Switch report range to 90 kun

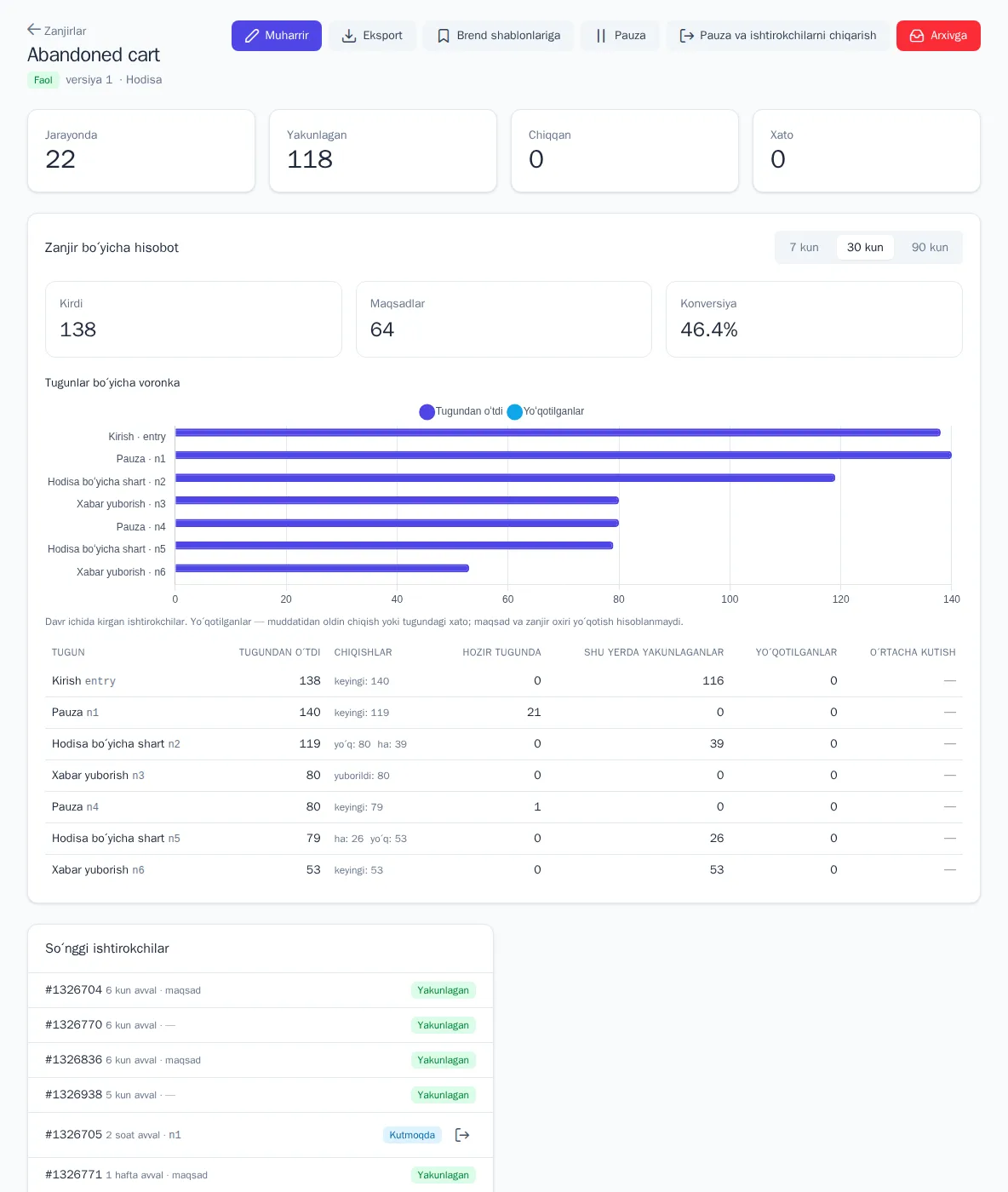point(930,247)
